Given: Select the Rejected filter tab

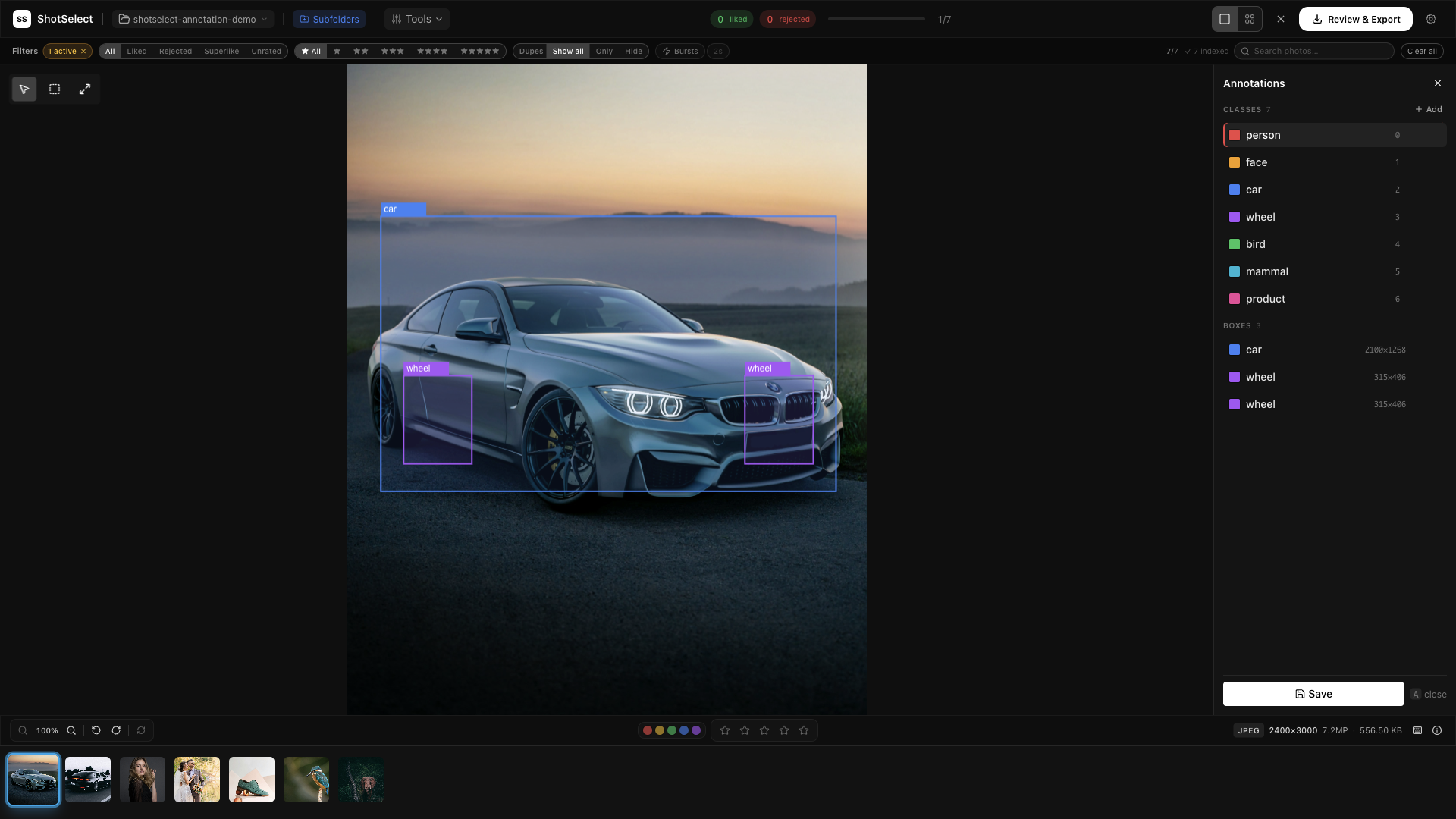Looking at the screenshot, I should (x=175, y=51).
